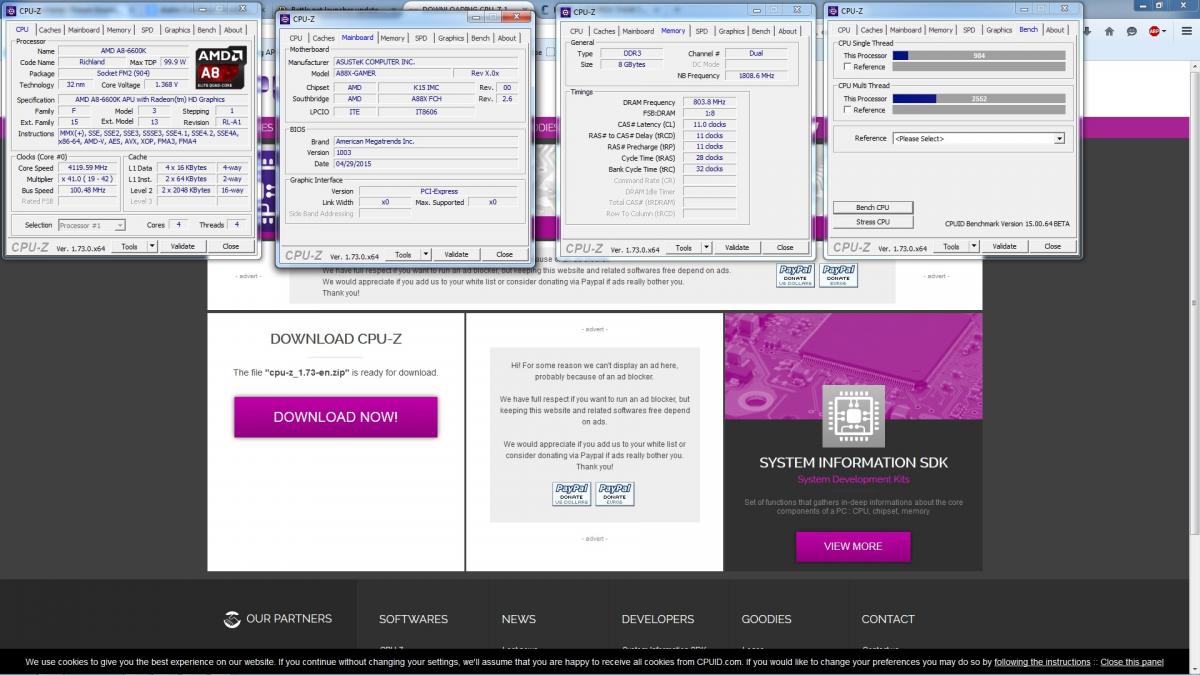The width and height of the screenshot is (1200, 675).
Task: Enable Reference checkbox under CPU Single Thread
Action: coord(847,67)
